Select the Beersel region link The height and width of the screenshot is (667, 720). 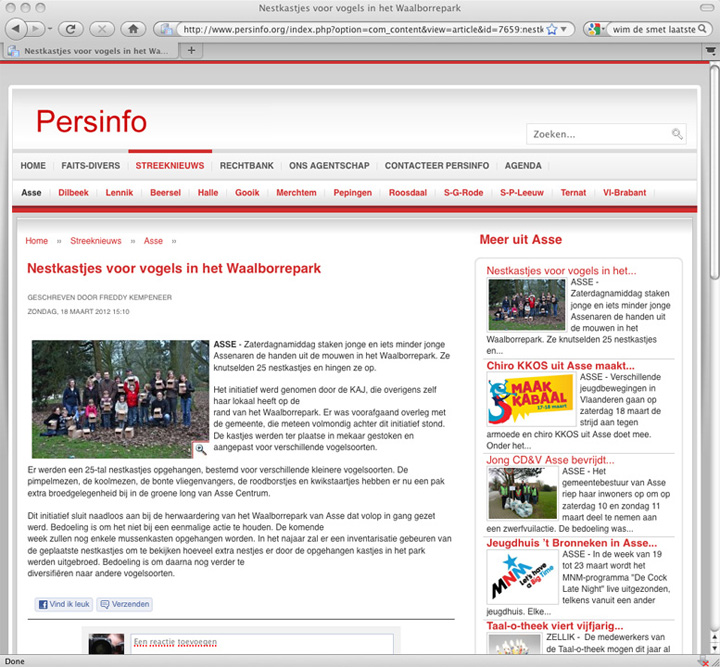165,193
